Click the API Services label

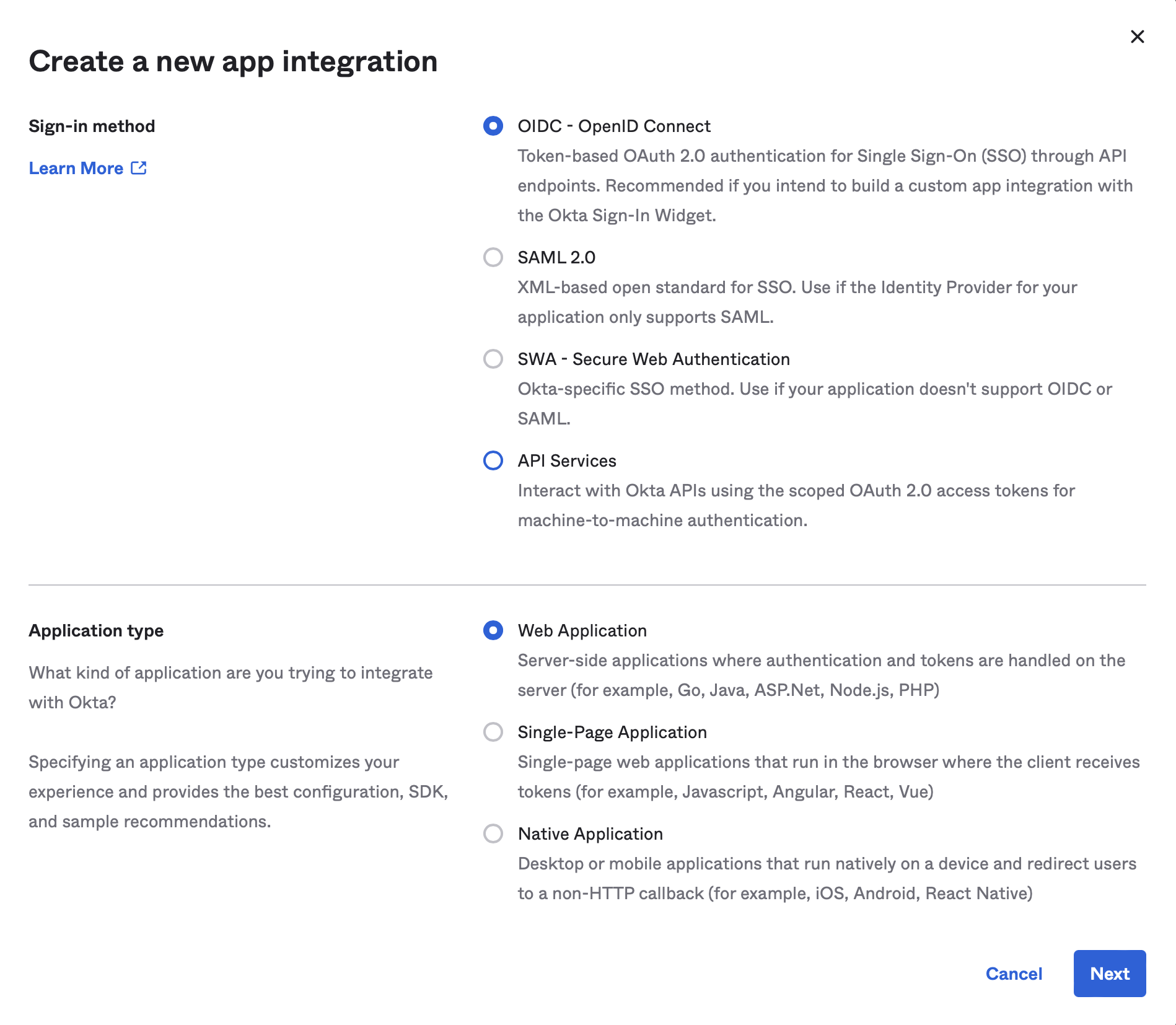tap(566, 461)
